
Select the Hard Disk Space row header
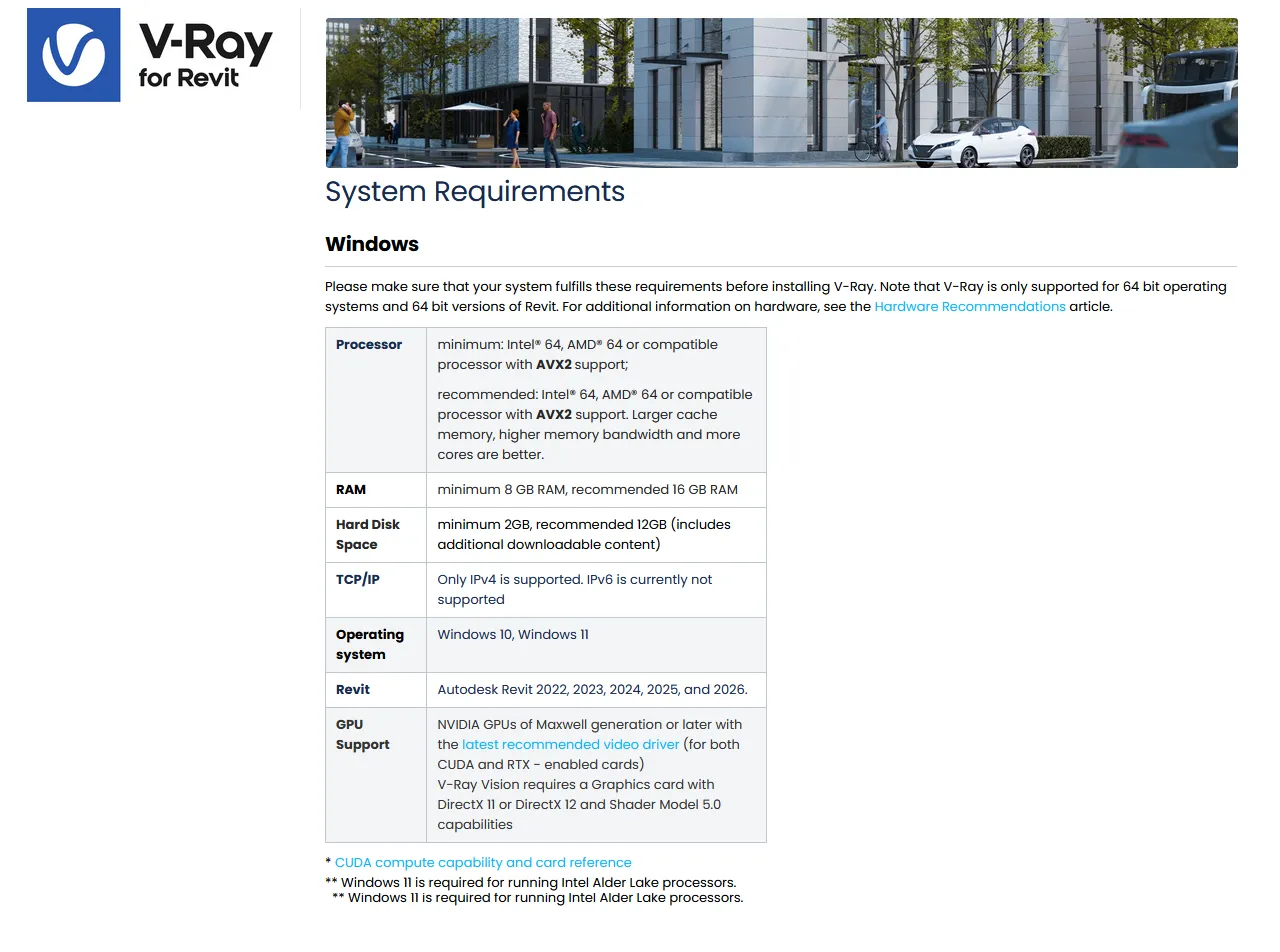370,534
